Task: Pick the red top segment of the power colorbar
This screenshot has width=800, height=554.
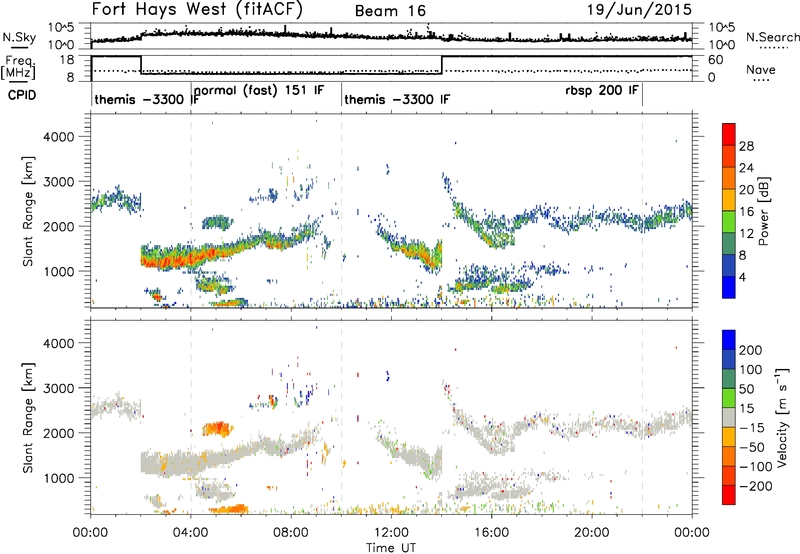Action: tap(729, 135)
